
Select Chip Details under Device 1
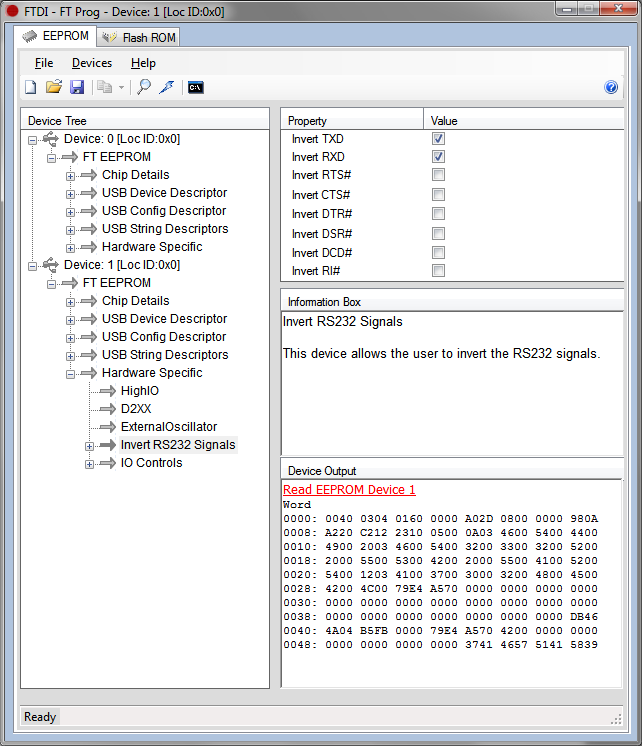[x=136, y=301]
